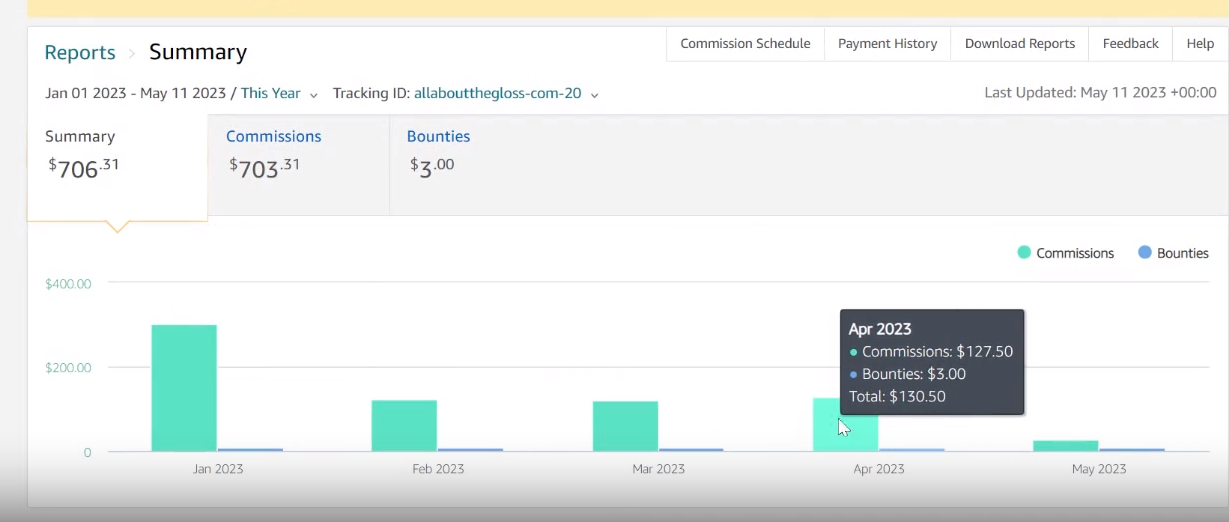Image resolution: width=1229 pixels, height=522 pixels.
Task: Click the Jan 2023 axis label
Action: coord(218,469)
